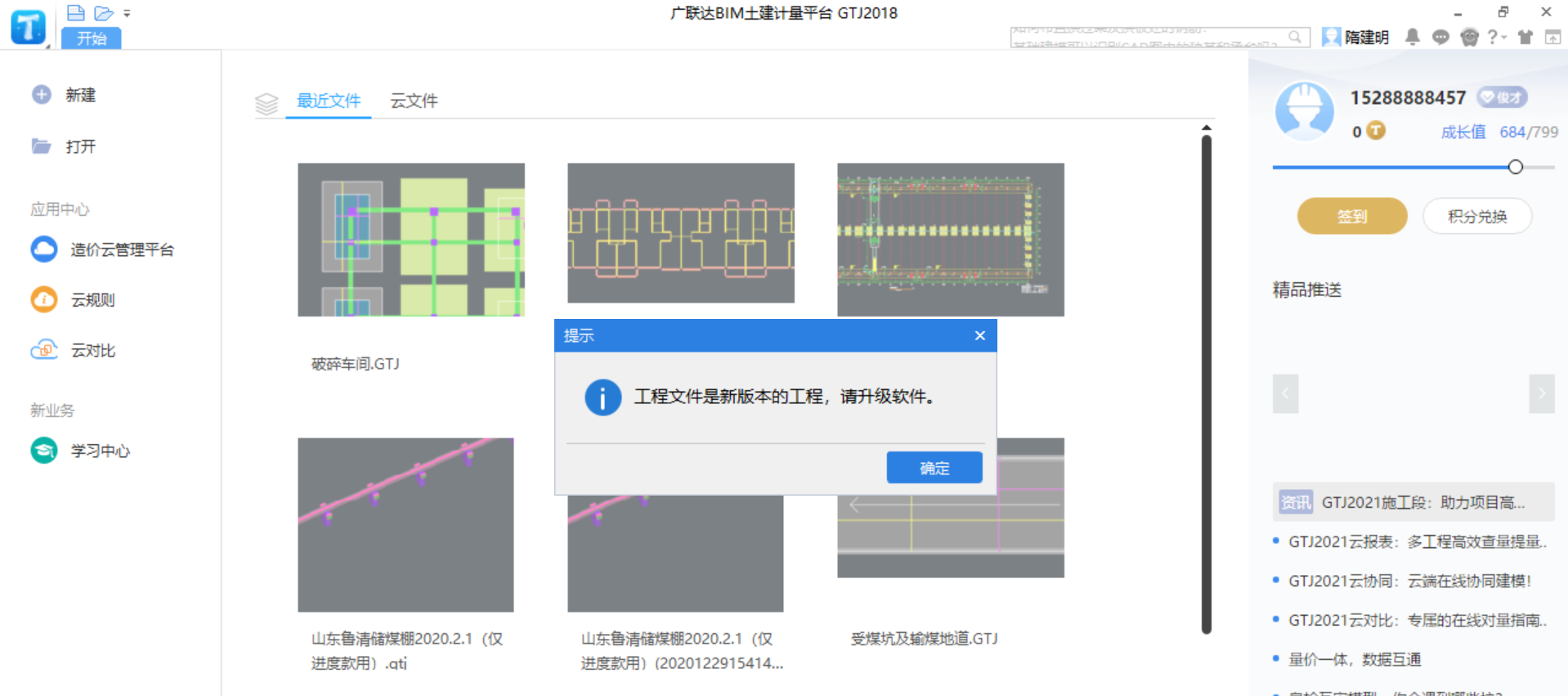The width and height of the screenshot is (1568, 696).
Task: Click the collapse ribbon icon at top right
Action: click(1552, 37)
